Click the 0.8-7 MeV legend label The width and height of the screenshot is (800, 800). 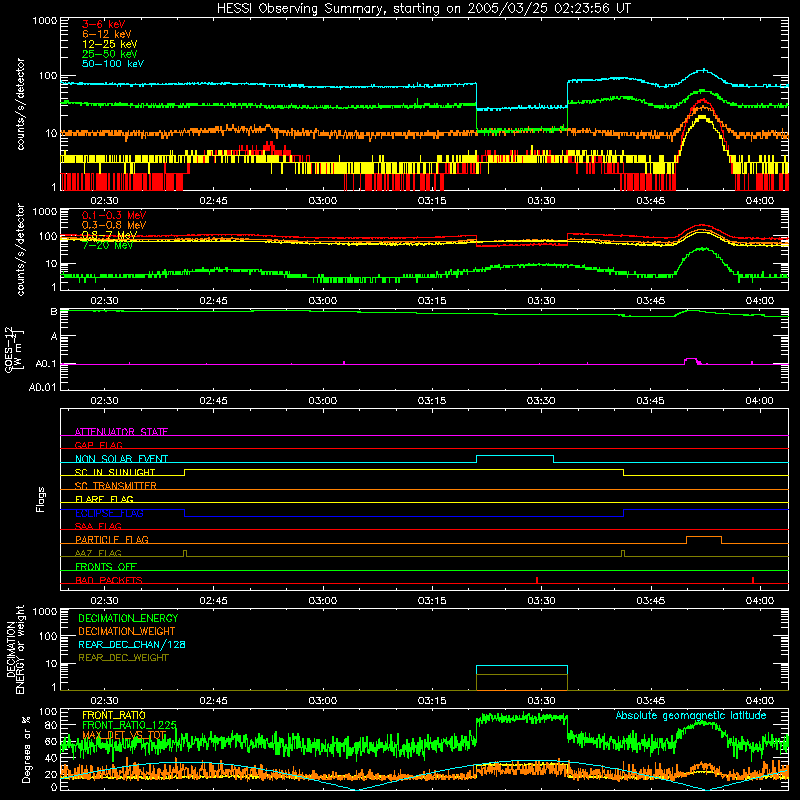pyautogui.click(x=110, y=235)
